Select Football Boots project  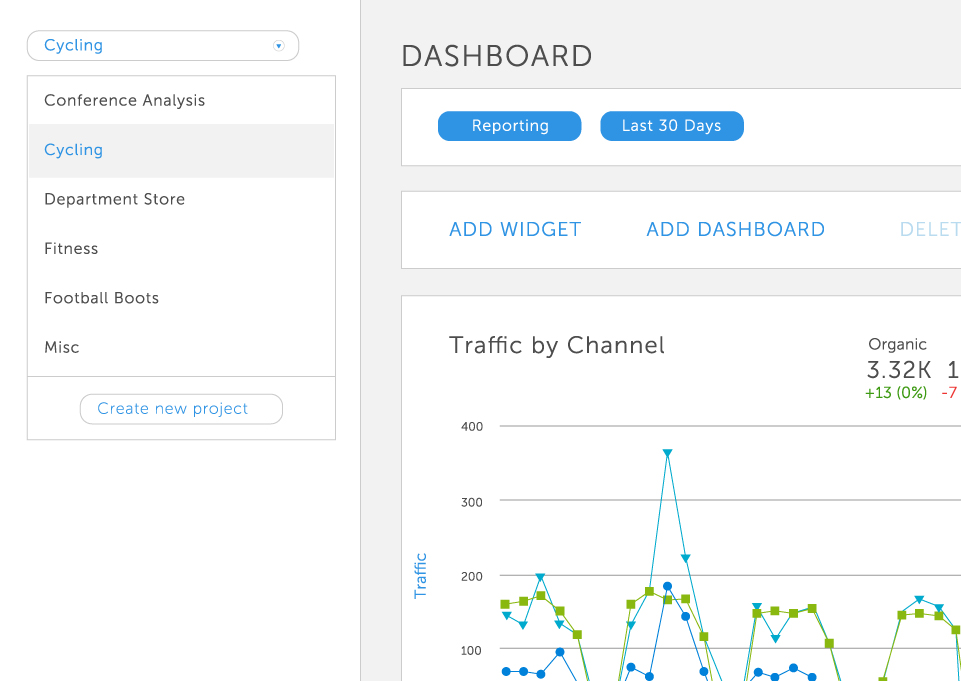click(181, 298)
